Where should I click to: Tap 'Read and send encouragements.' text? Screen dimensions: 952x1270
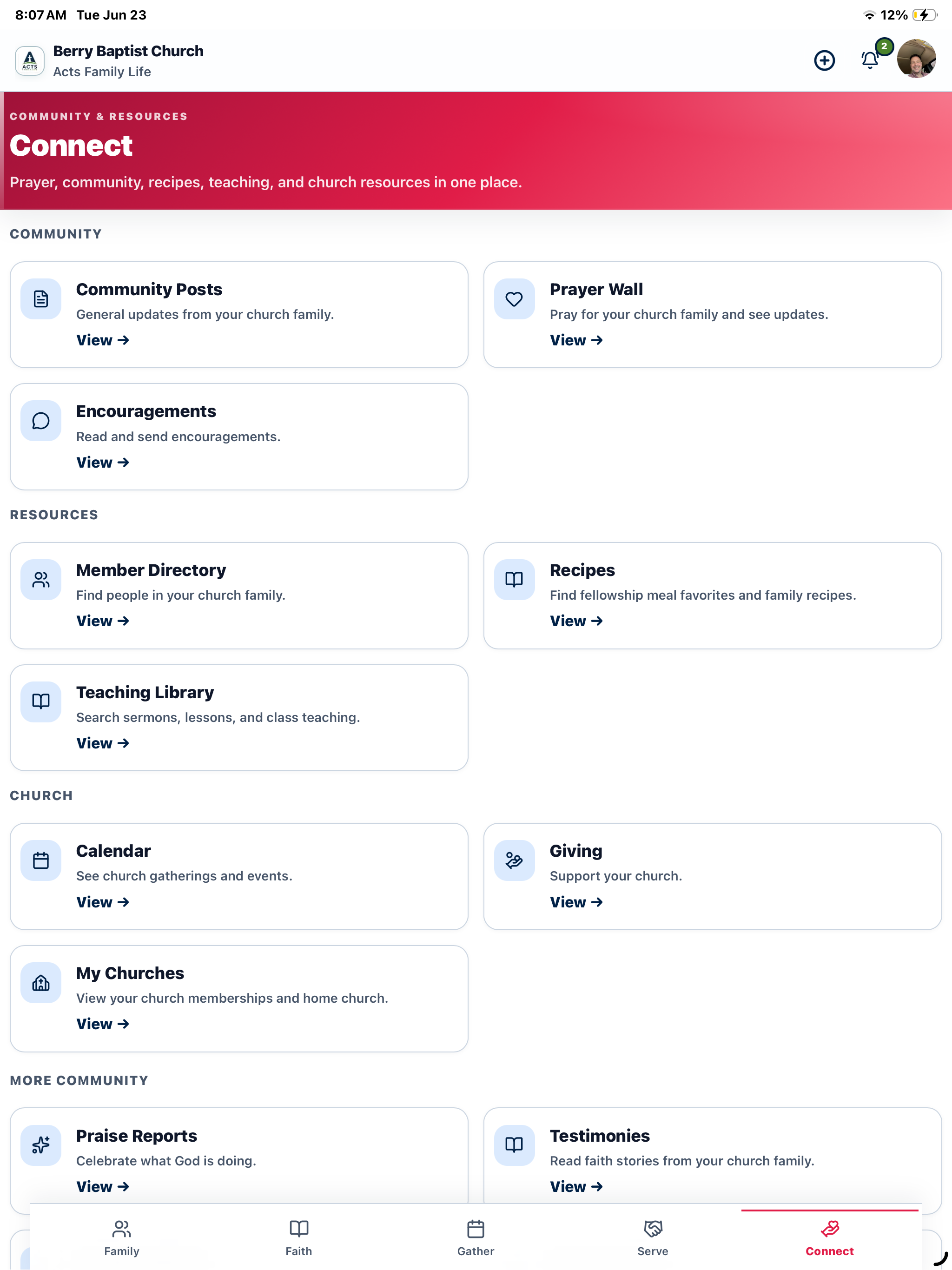point(178,437)
